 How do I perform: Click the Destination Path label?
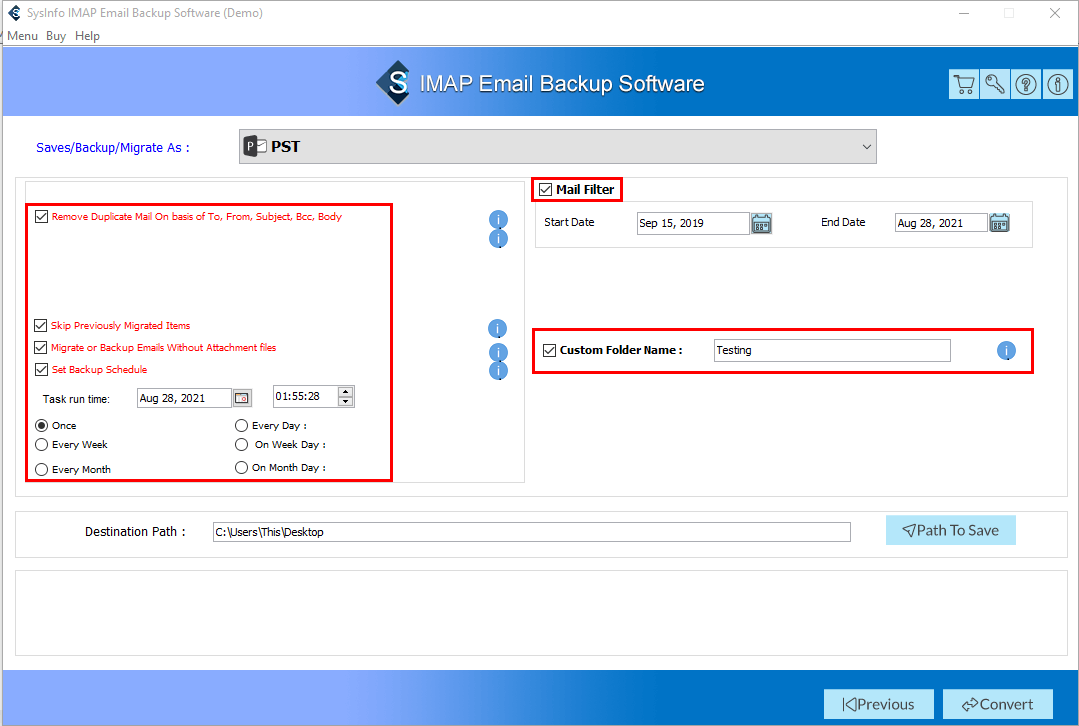point(136,531)
